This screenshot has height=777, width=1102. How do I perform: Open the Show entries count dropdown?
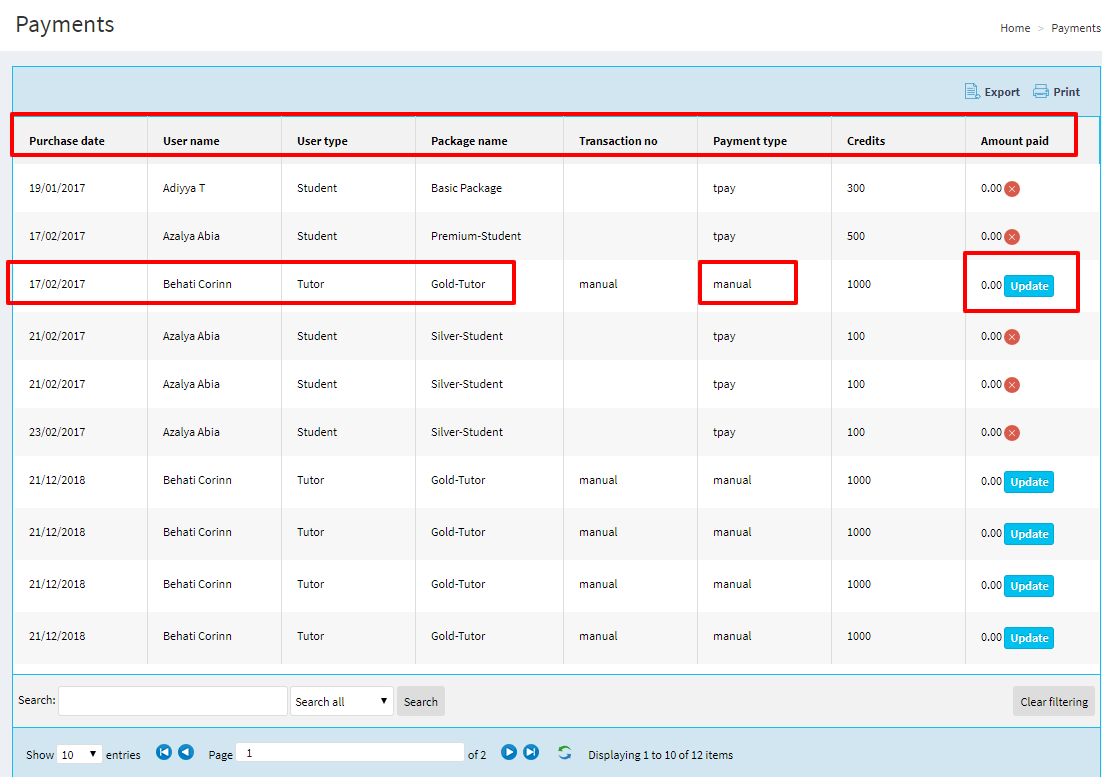pos(79,755)
